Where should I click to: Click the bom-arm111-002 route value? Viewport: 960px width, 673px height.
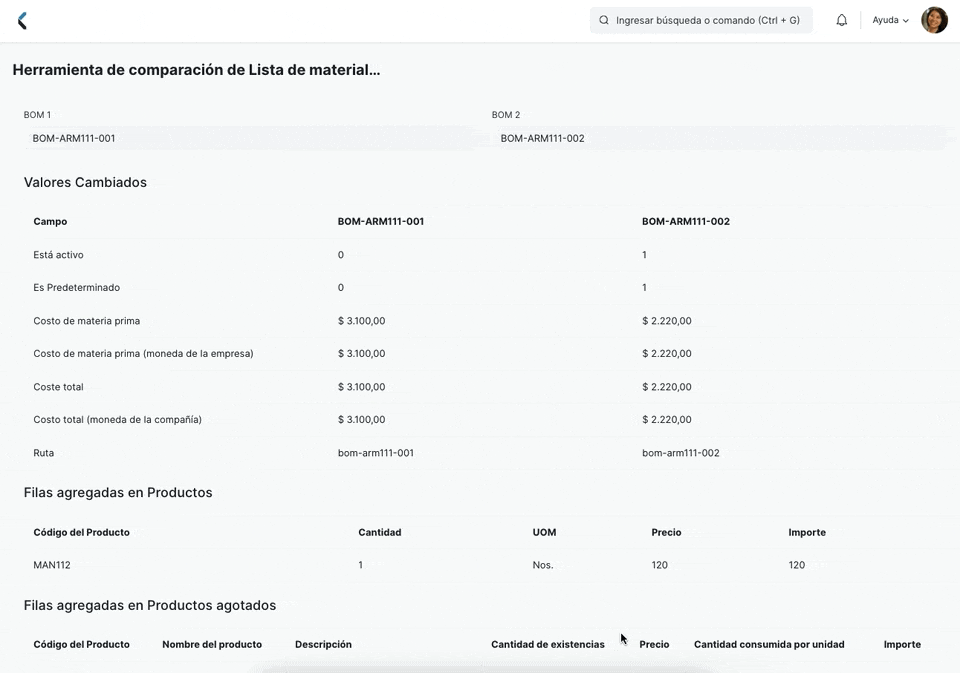(683, 452)
